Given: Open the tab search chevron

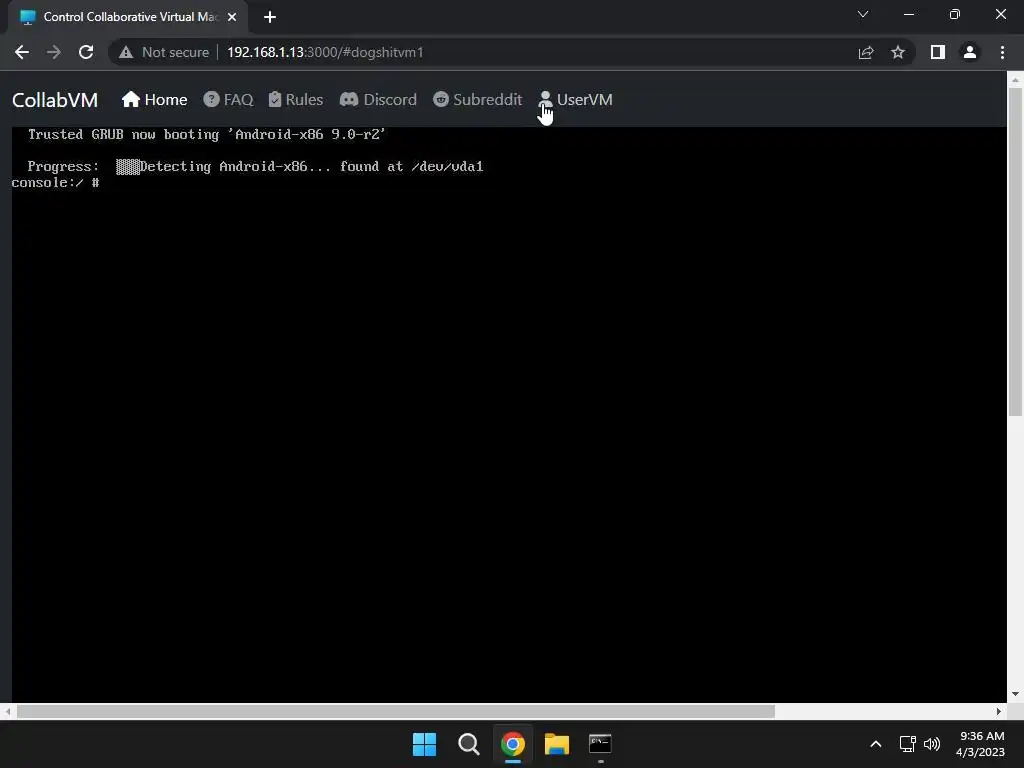Looking at the screenshot, I should [x=863, y=14].
